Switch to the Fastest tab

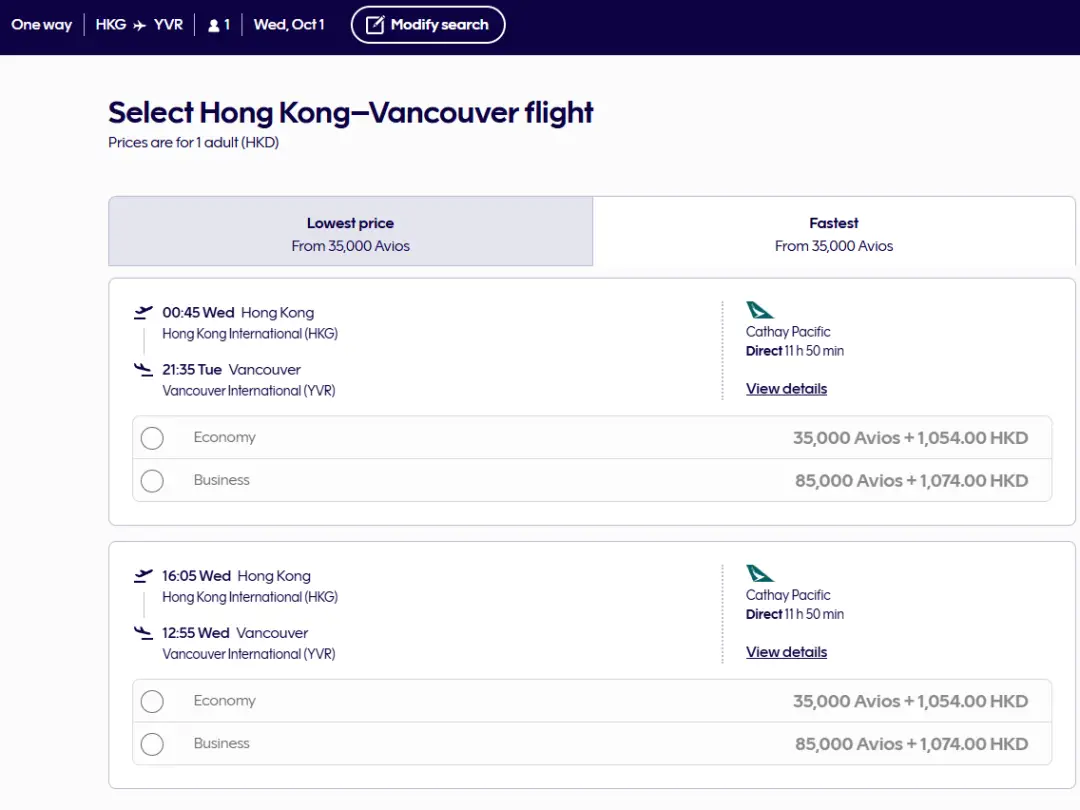coord(834,233)
